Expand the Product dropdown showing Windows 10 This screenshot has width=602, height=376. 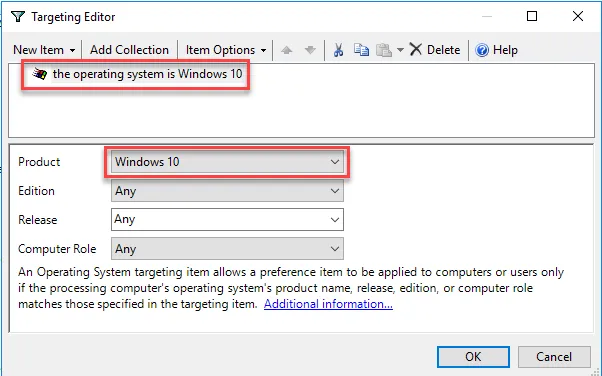click(x=227, y=162)
